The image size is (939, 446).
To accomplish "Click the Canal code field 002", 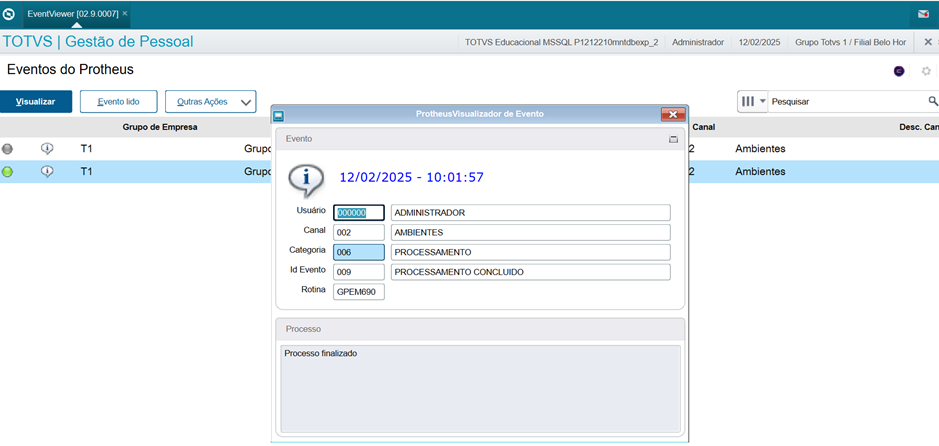I will click(359, 232).
